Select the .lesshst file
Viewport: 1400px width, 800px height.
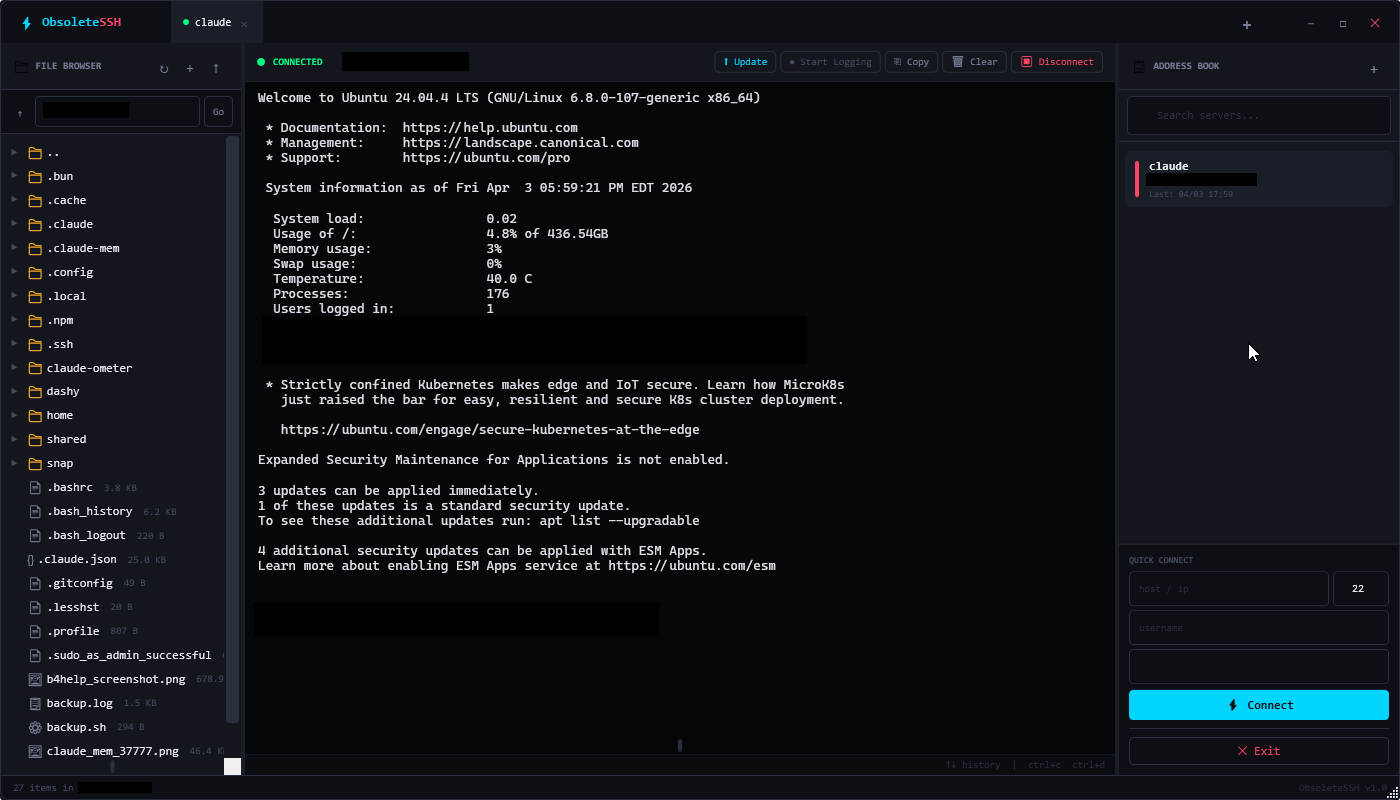point(73,608)
